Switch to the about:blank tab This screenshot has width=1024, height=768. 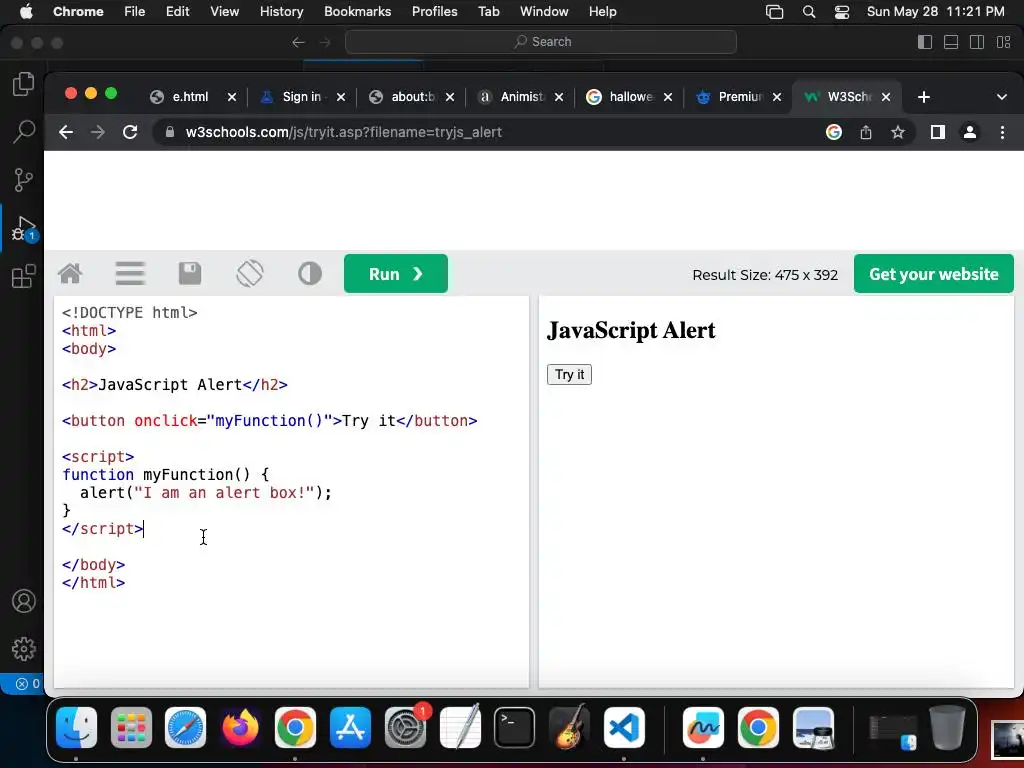click(x=411, y=97)
